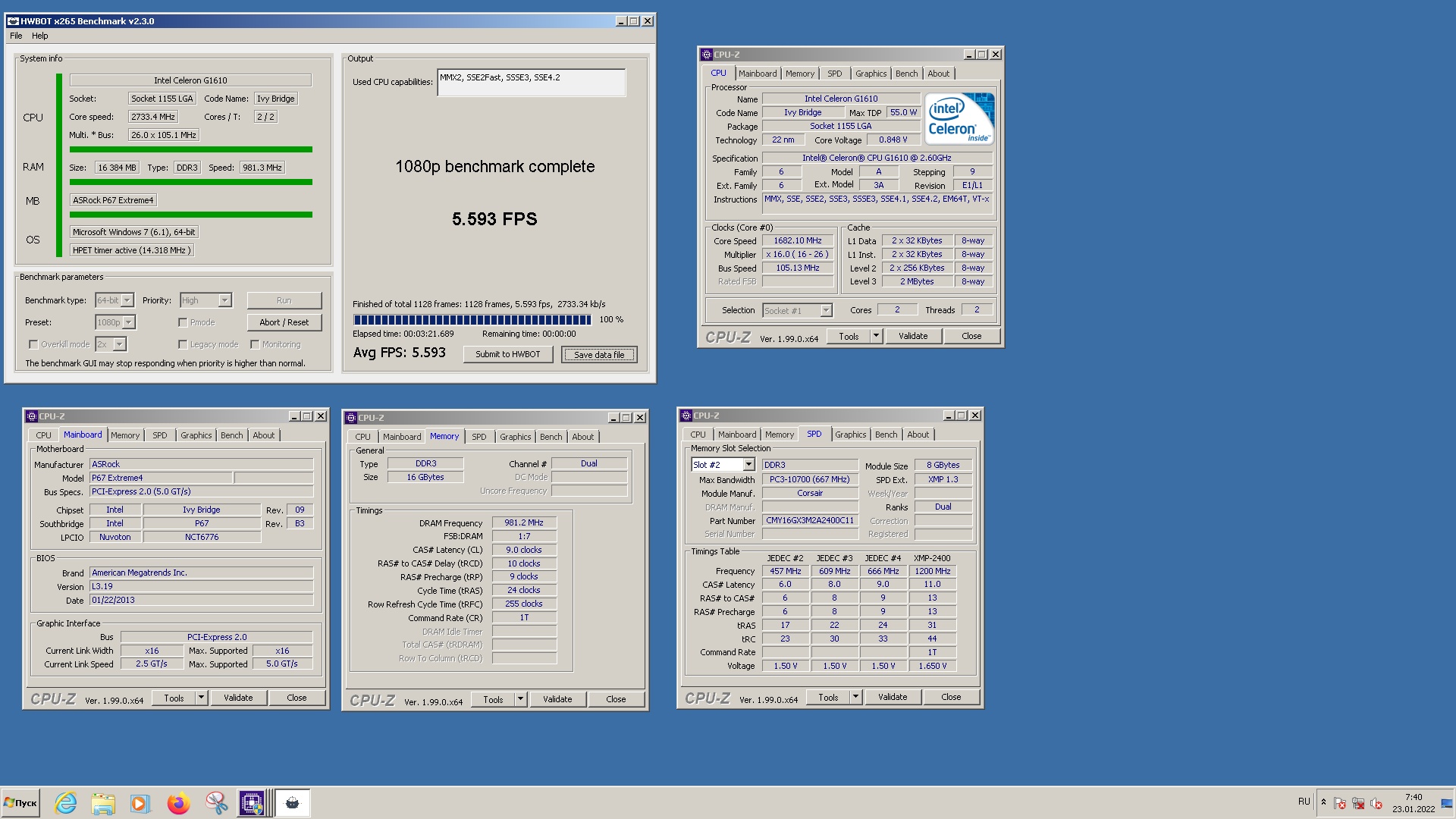
Task: Switch to CPU-Z via its taskbar icon
Action: [253, 802]
